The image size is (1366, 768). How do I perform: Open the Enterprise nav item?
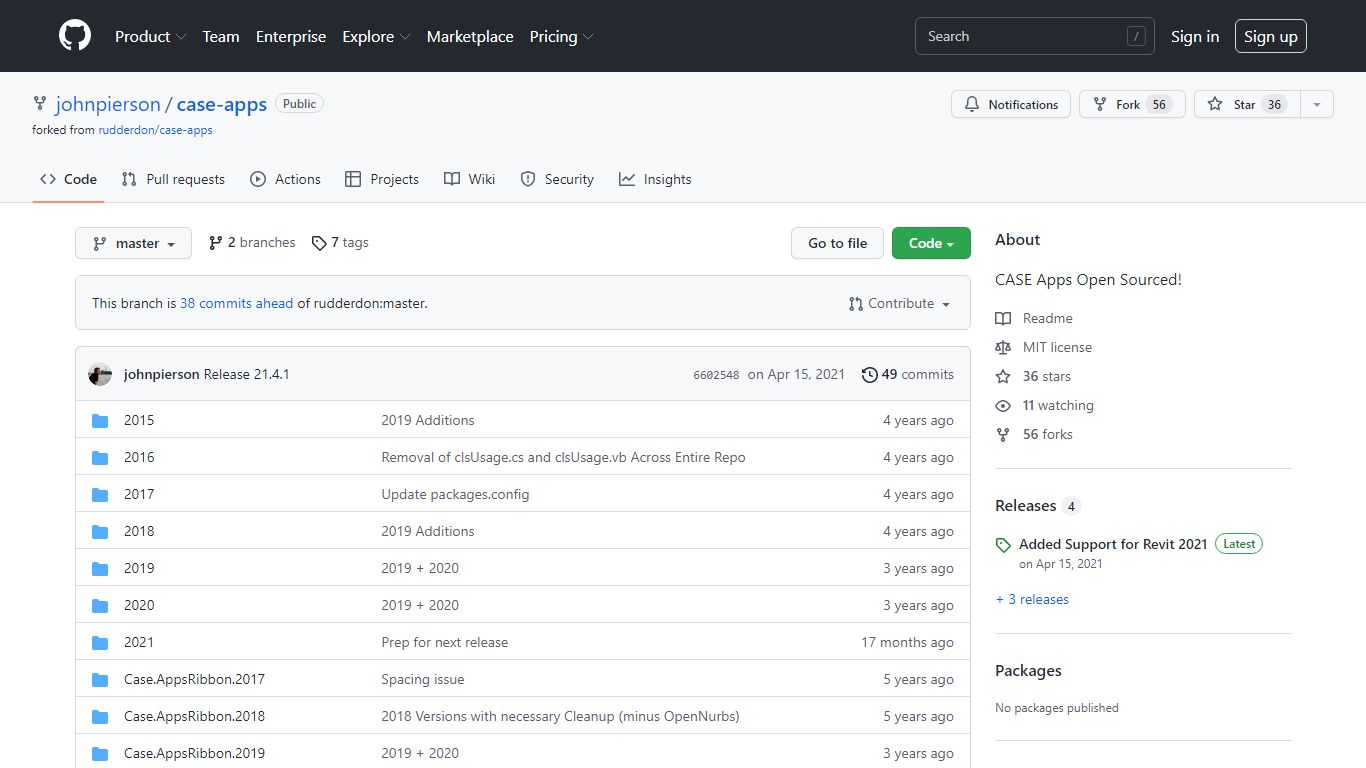pos(291,36)
